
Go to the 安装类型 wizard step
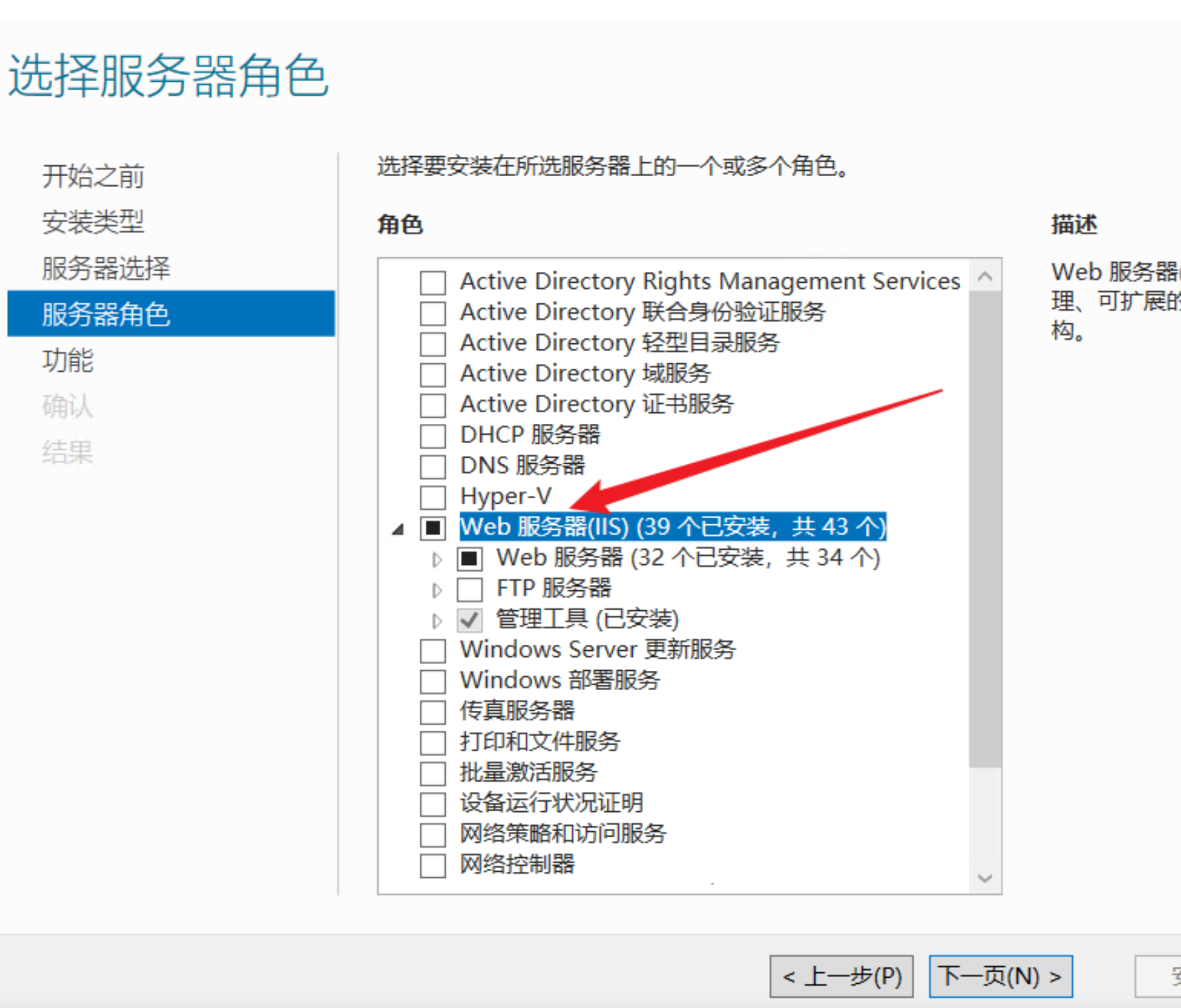point(93,222)
